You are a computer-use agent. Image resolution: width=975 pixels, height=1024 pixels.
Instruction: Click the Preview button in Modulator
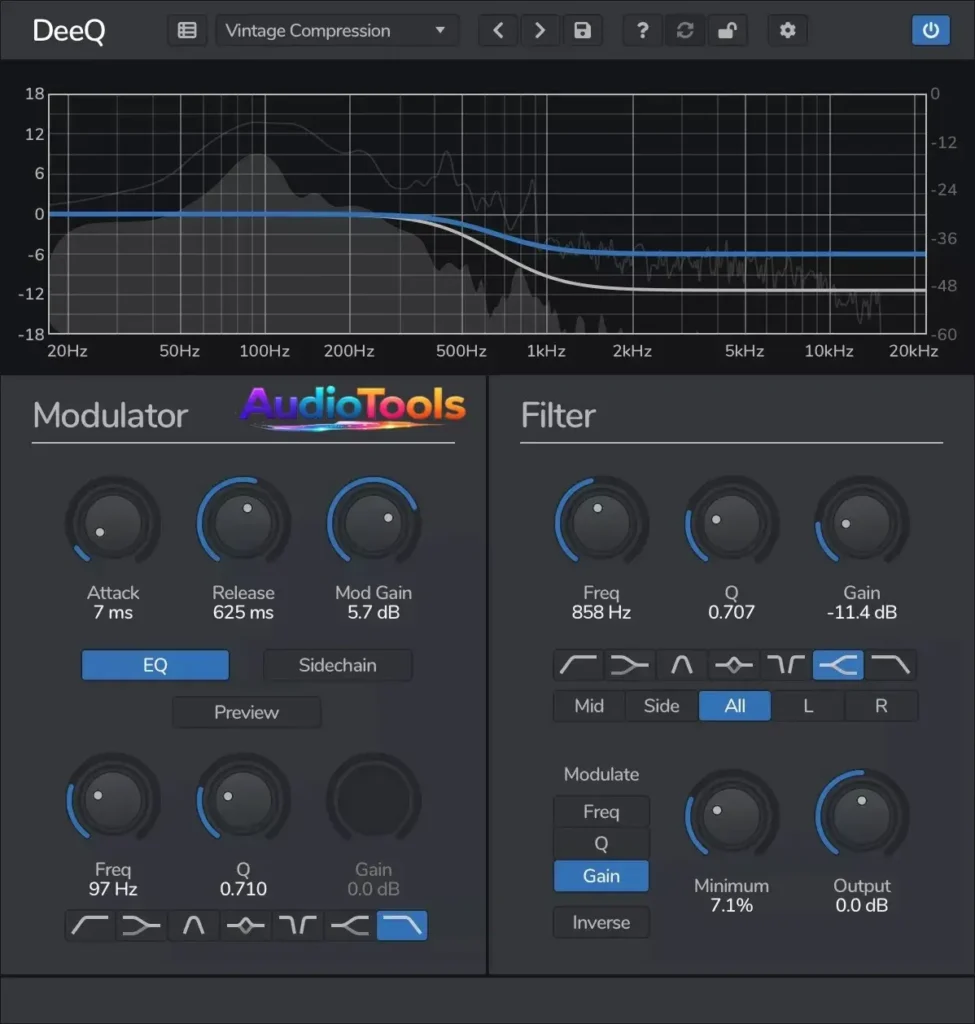tap(246, 712)
